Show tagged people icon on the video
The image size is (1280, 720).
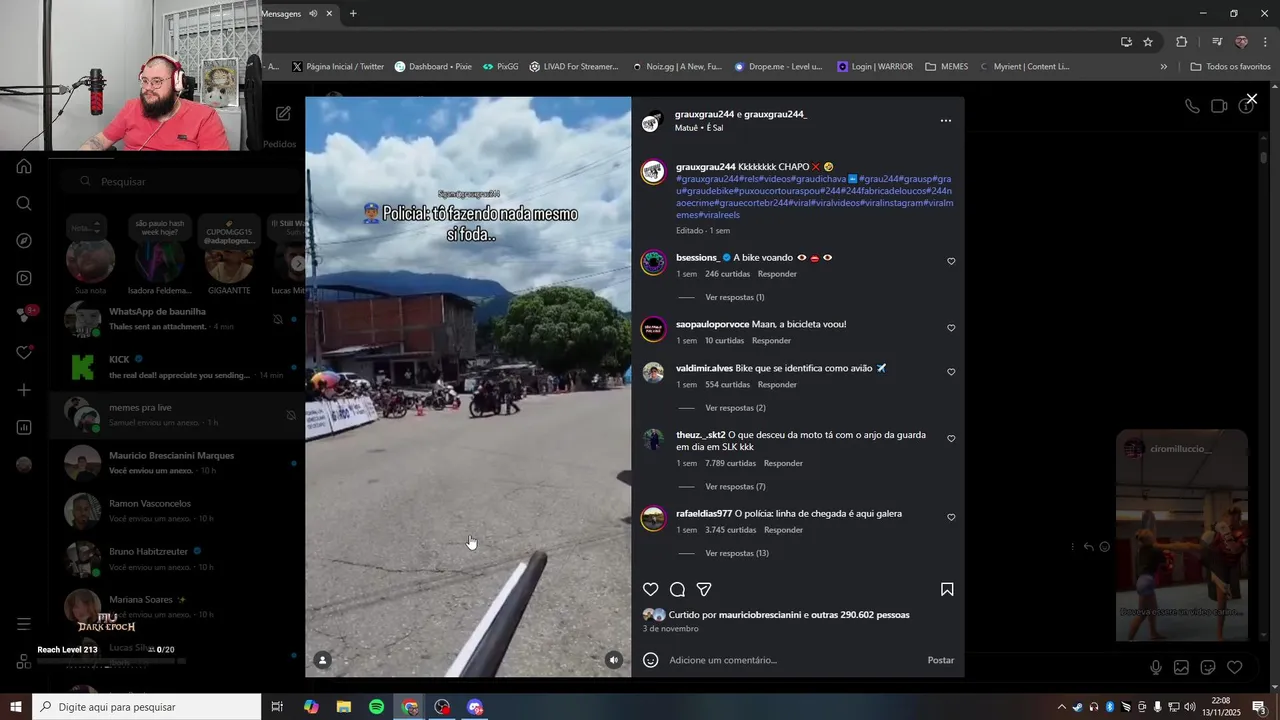coord(323,660)
